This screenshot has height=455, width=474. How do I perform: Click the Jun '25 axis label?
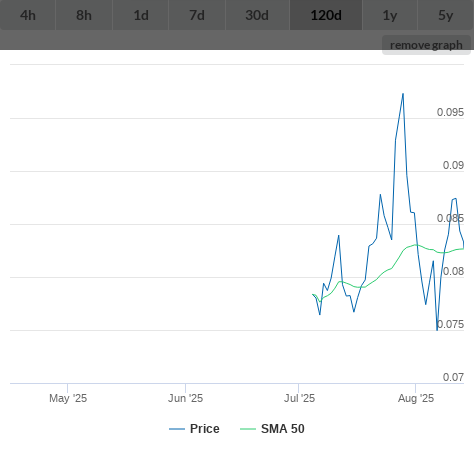(186, 398)
